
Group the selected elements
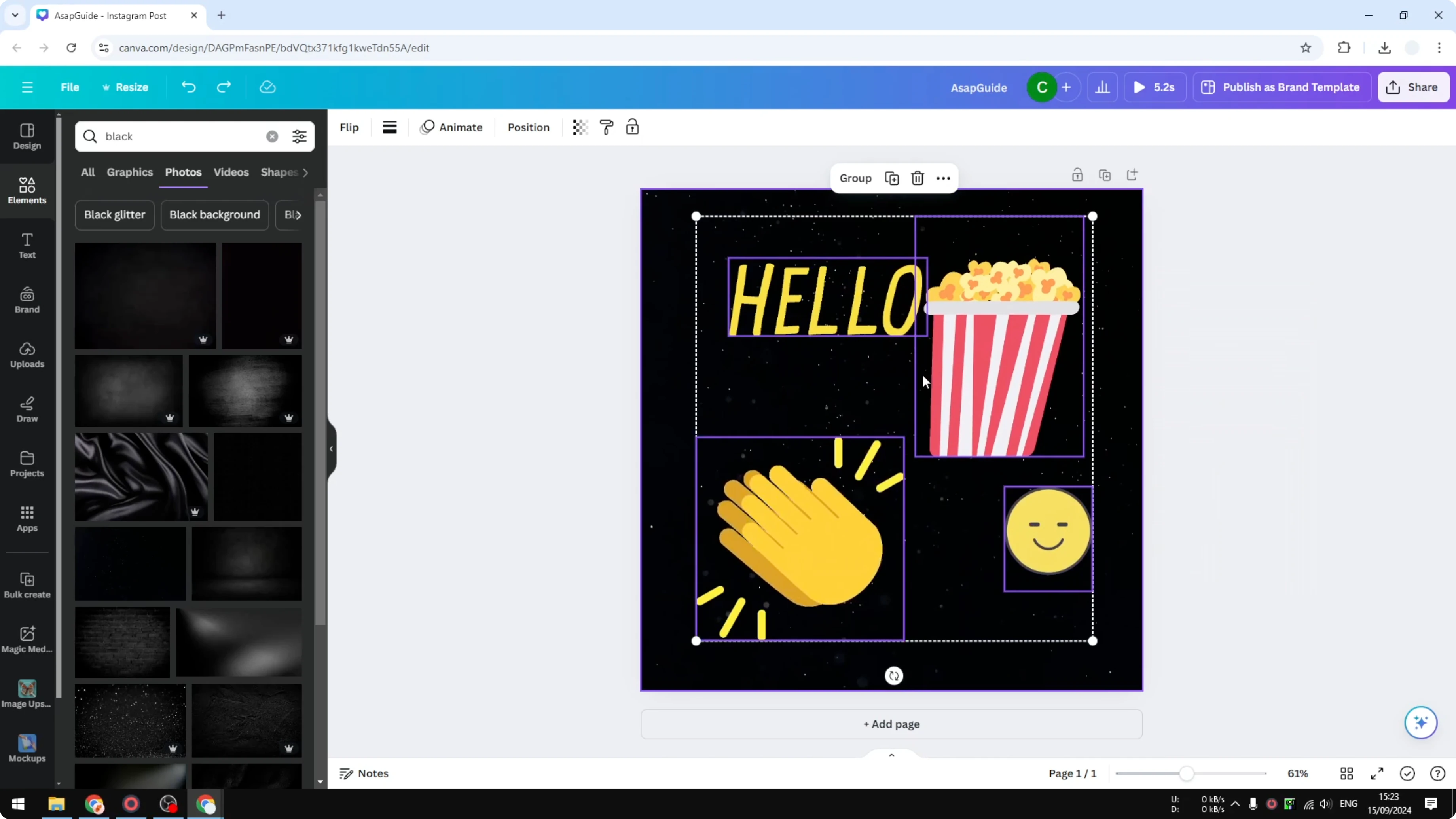(855, 178)
